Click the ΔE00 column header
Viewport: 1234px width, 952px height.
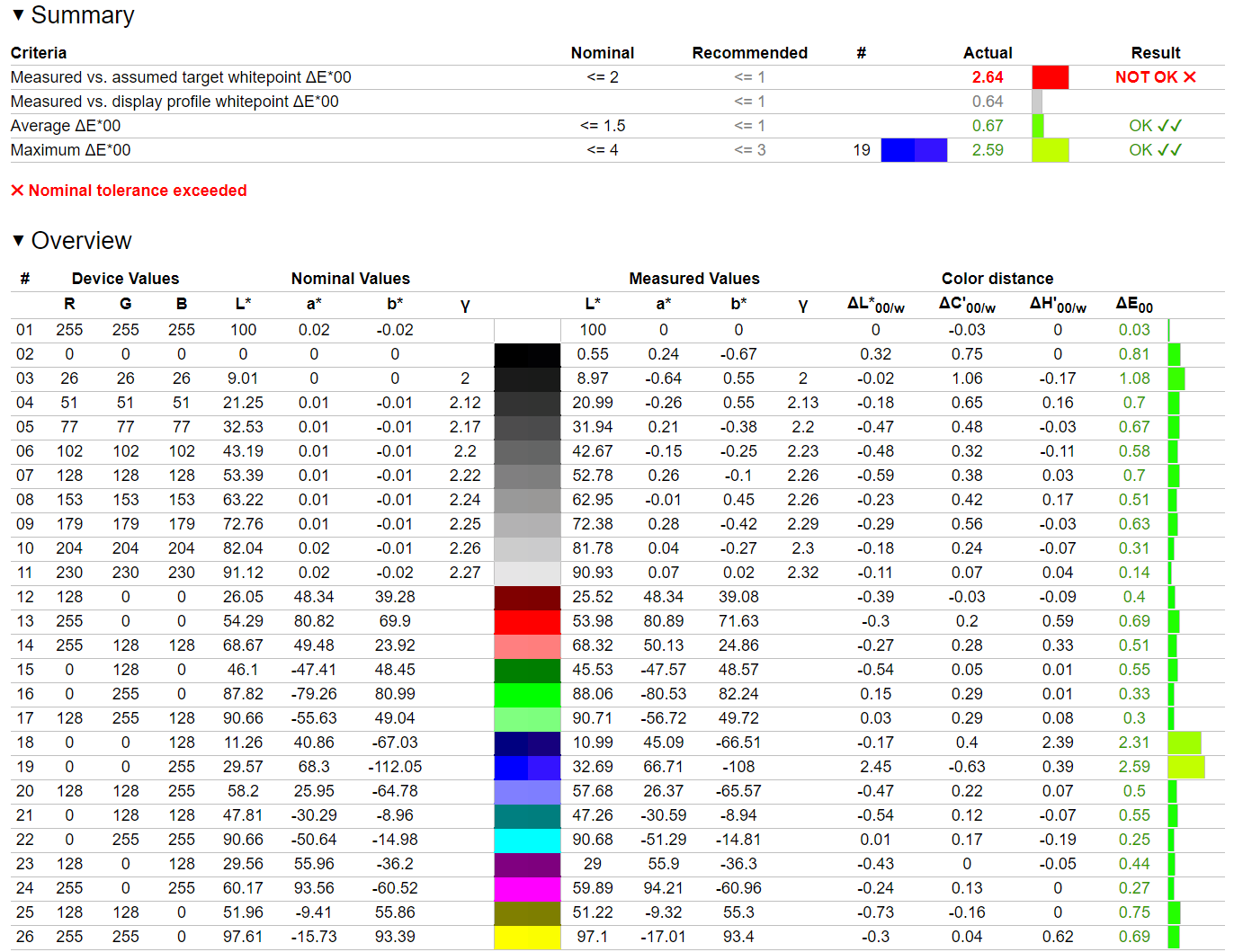[1134, 305]
